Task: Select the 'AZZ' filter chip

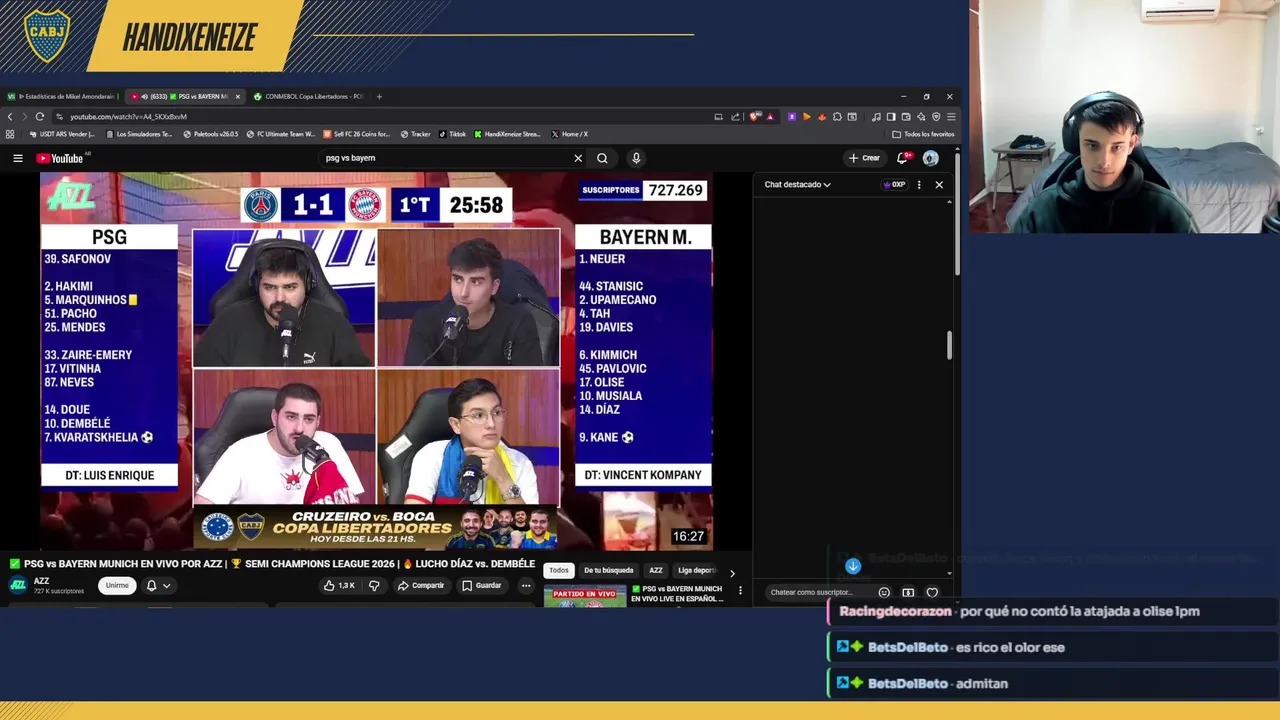Action: click(x=656, y=570)
